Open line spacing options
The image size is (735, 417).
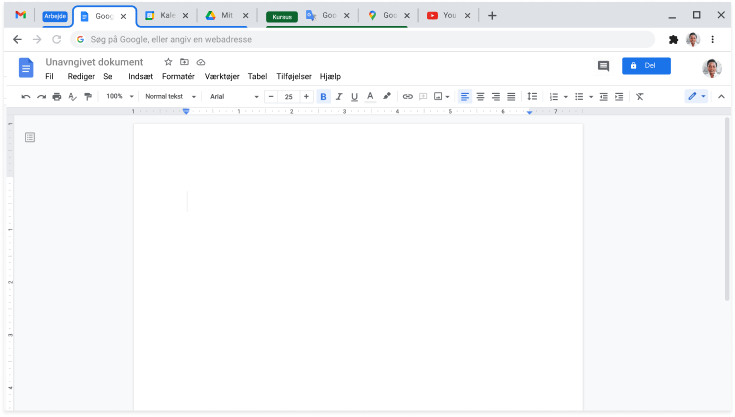tap(532, 96)
